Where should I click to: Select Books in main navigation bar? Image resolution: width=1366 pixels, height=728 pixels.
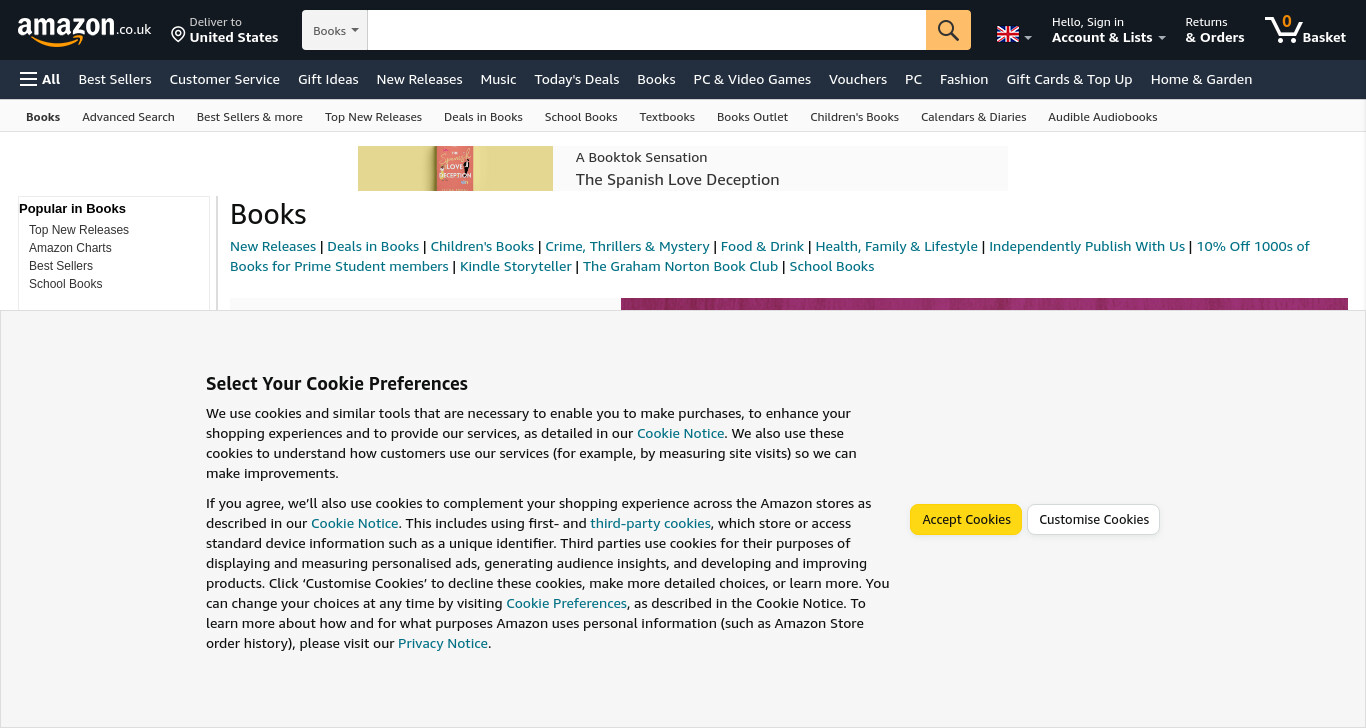[x=656, y=79]
